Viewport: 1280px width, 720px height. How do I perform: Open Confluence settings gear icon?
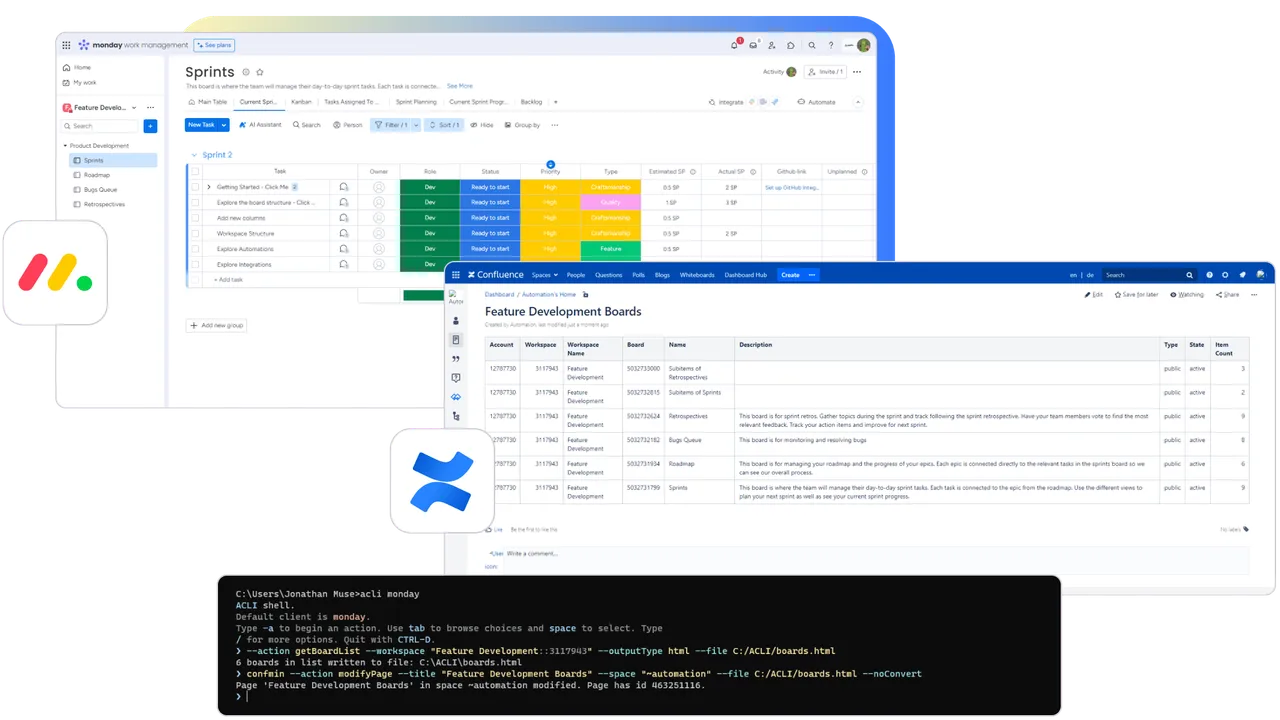(x=1225, y=275)
